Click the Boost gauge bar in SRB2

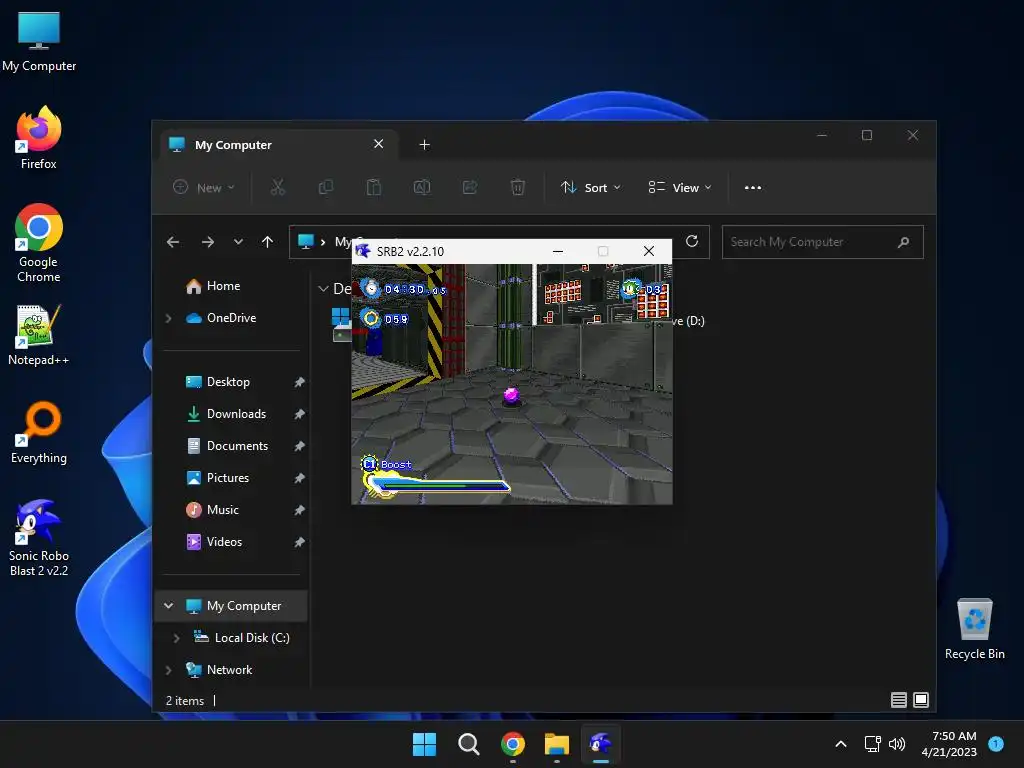point(436,486)
